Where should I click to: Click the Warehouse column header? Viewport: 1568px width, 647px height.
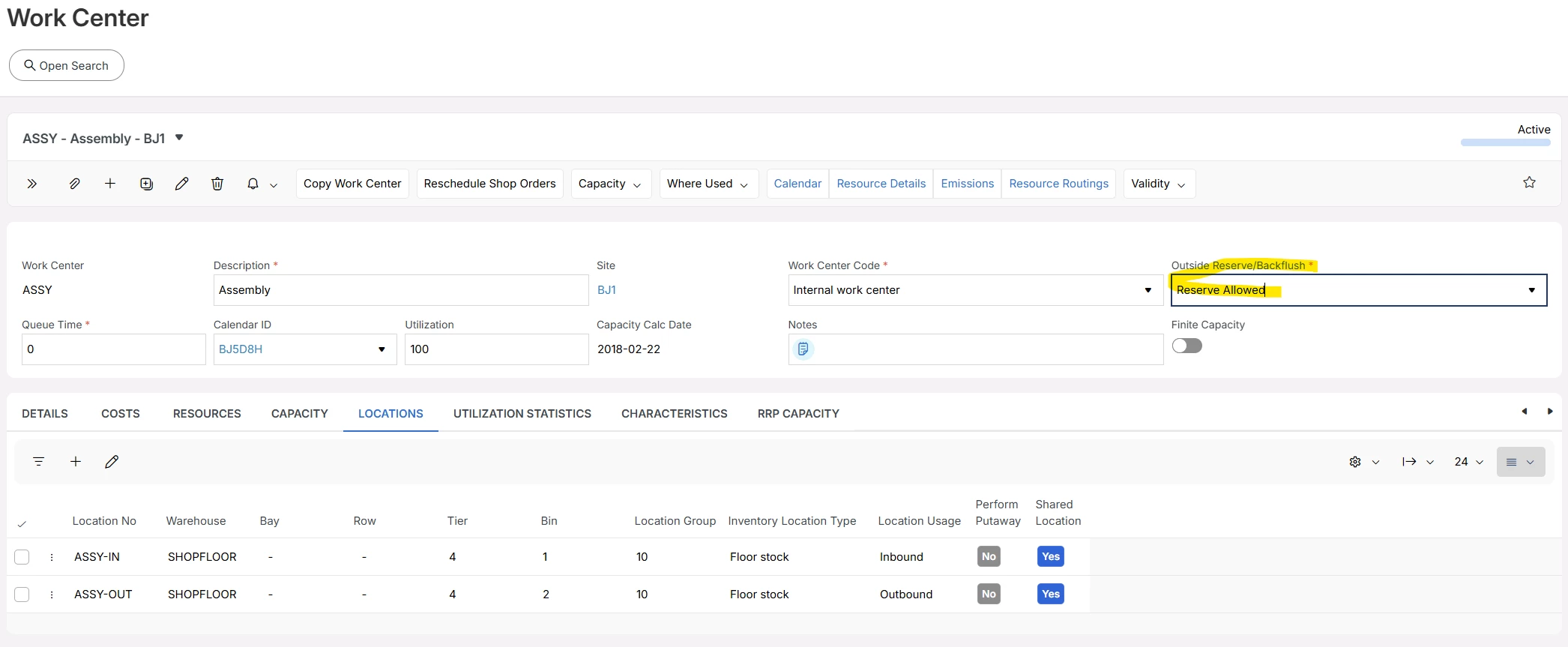[x=196, y=521]
